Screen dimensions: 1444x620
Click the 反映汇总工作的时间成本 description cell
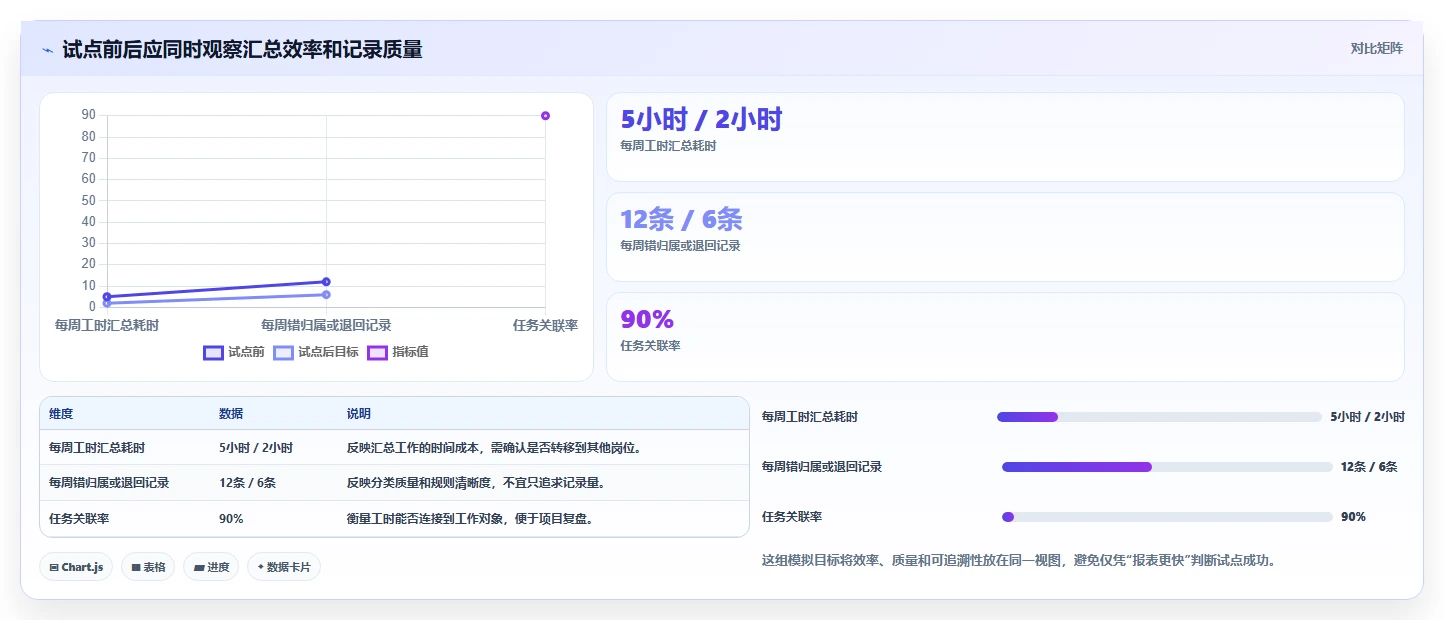[494, 448]
